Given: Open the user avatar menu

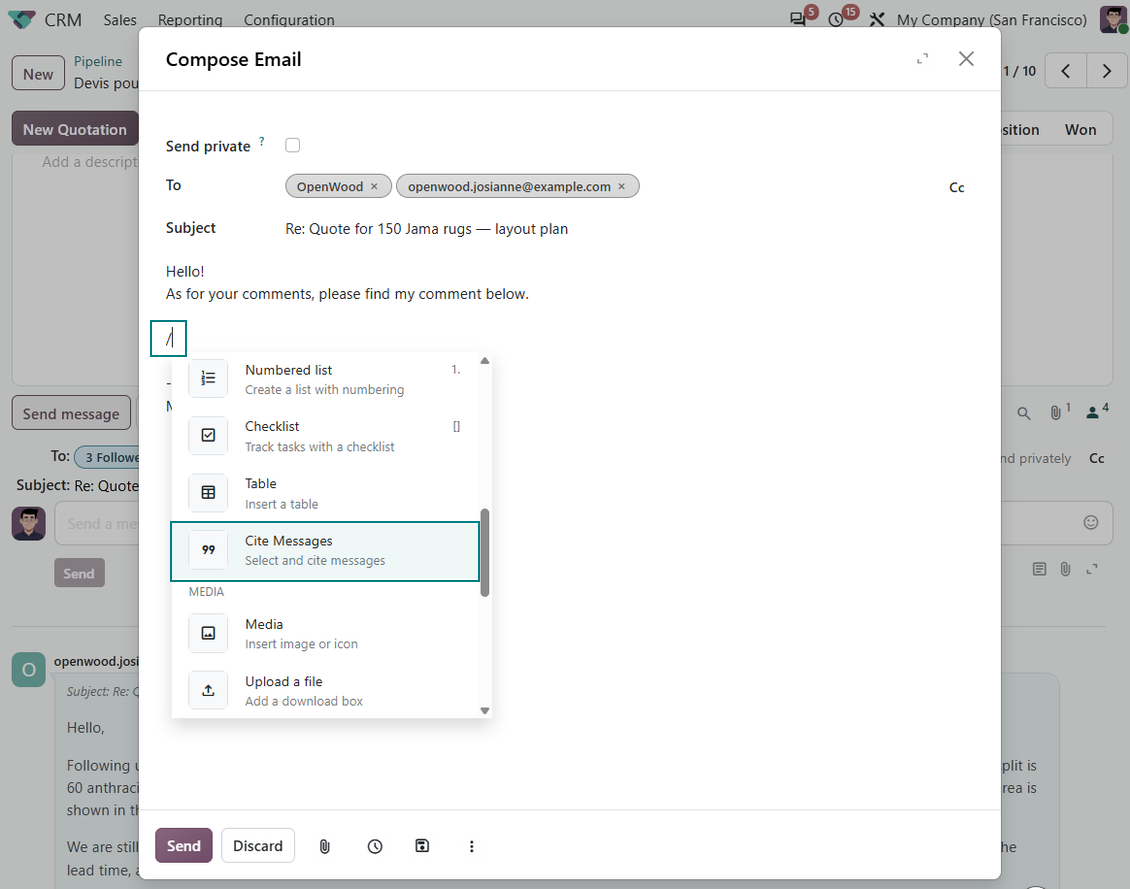Looking at the screenshot, I should click(x=1113, y=19).
